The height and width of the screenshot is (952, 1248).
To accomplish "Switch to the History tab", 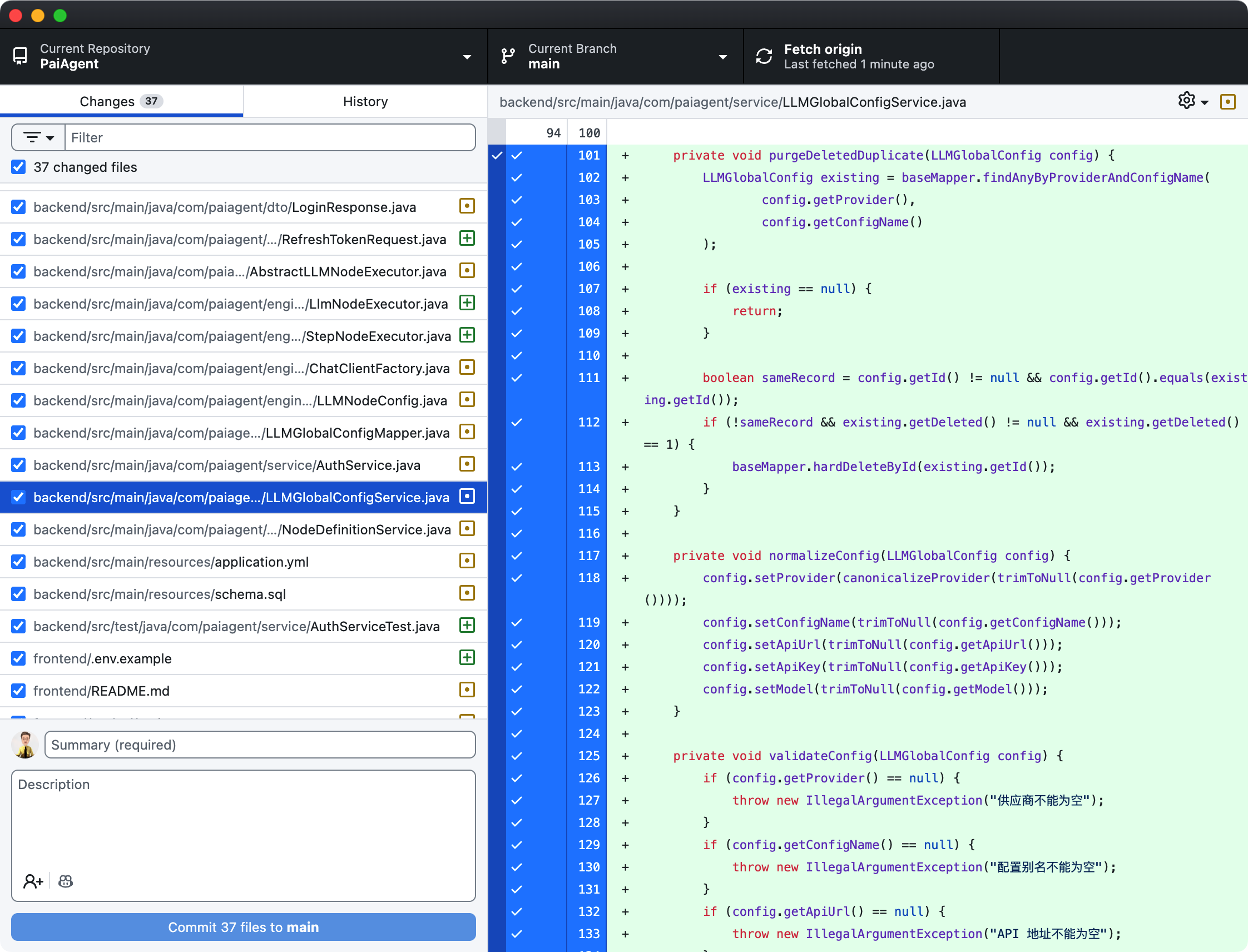I will click(365, 101).
